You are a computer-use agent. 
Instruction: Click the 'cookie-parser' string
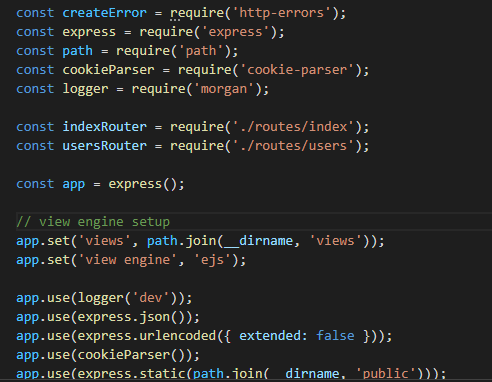point(297,70)
